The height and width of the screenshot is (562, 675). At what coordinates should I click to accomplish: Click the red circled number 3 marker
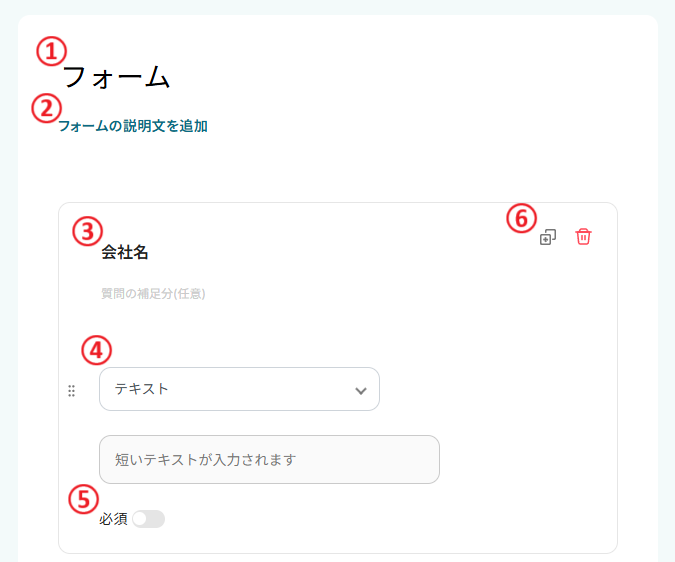coord(87,232)
